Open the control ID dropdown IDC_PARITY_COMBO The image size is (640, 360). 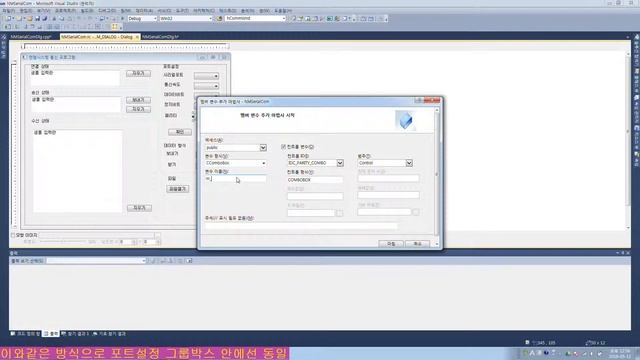(x=340, y=163)
